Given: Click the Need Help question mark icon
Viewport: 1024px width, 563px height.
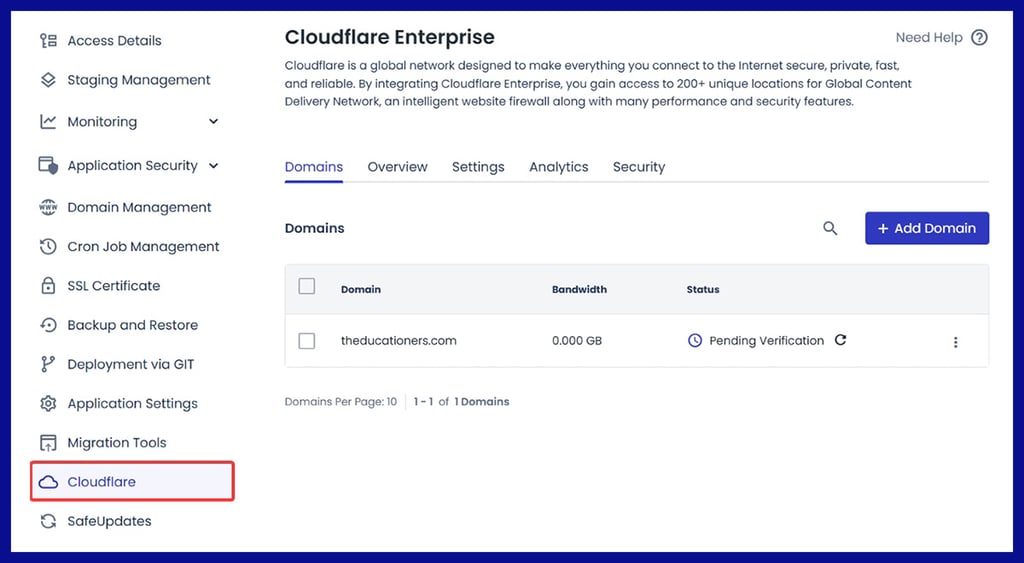Looking at the screenshot, I should coord(979,38).
